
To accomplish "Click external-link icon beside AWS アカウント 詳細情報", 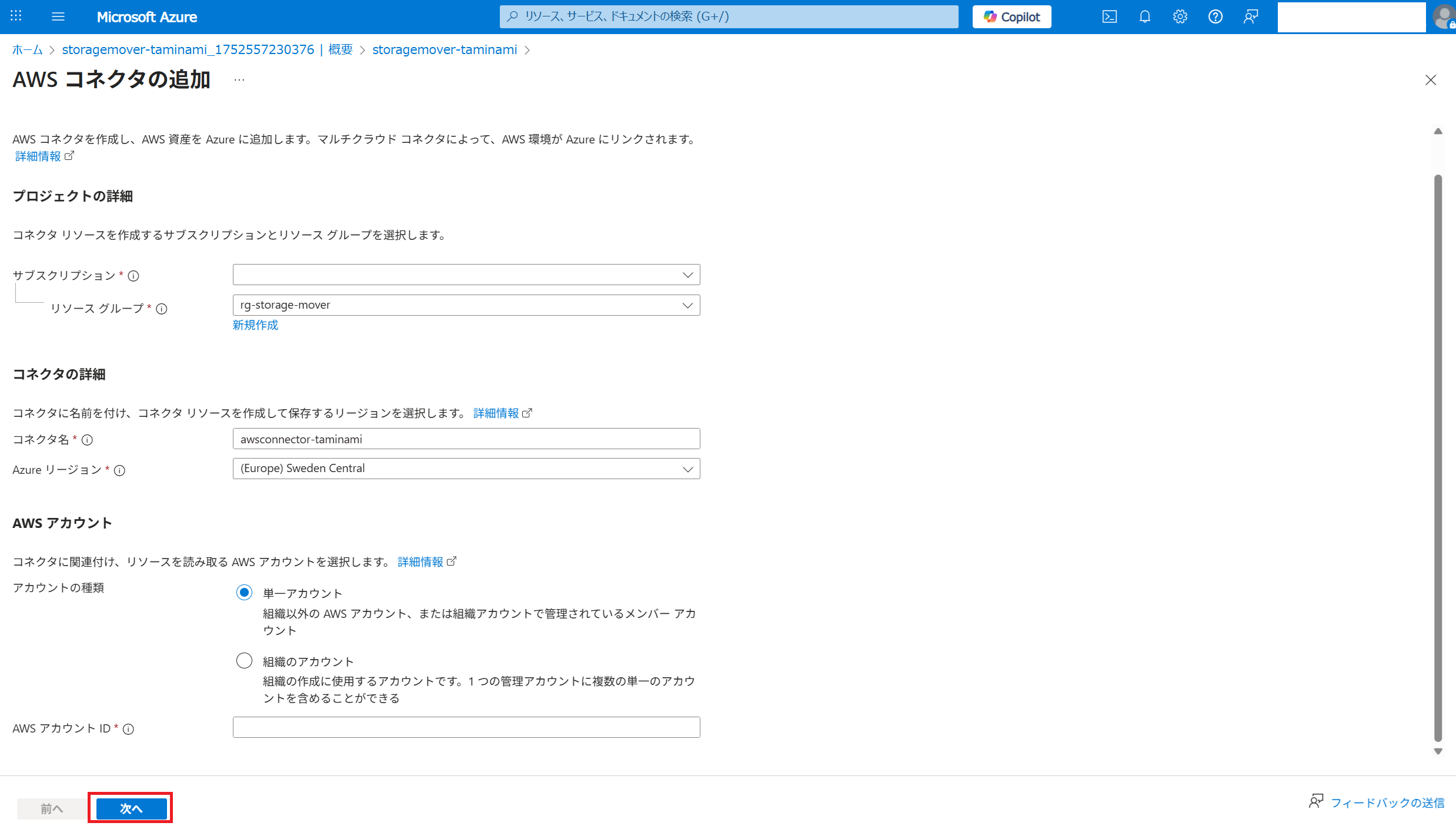I will click(x=452, y=561).
